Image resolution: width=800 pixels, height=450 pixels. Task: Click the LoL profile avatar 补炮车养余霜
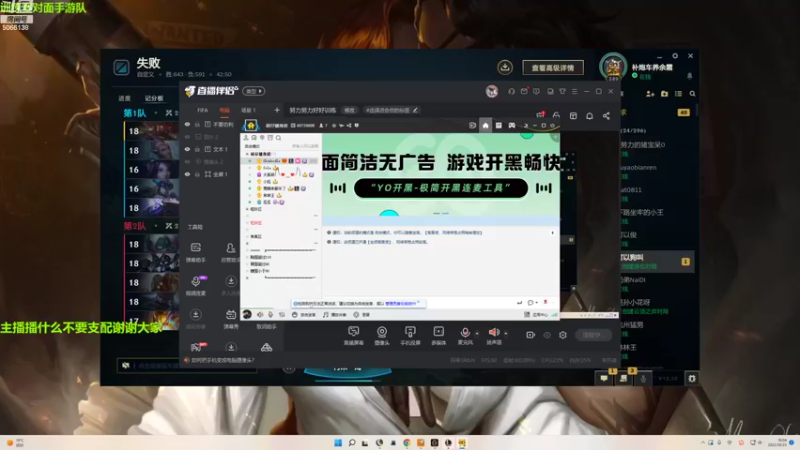tap(613, 67)
